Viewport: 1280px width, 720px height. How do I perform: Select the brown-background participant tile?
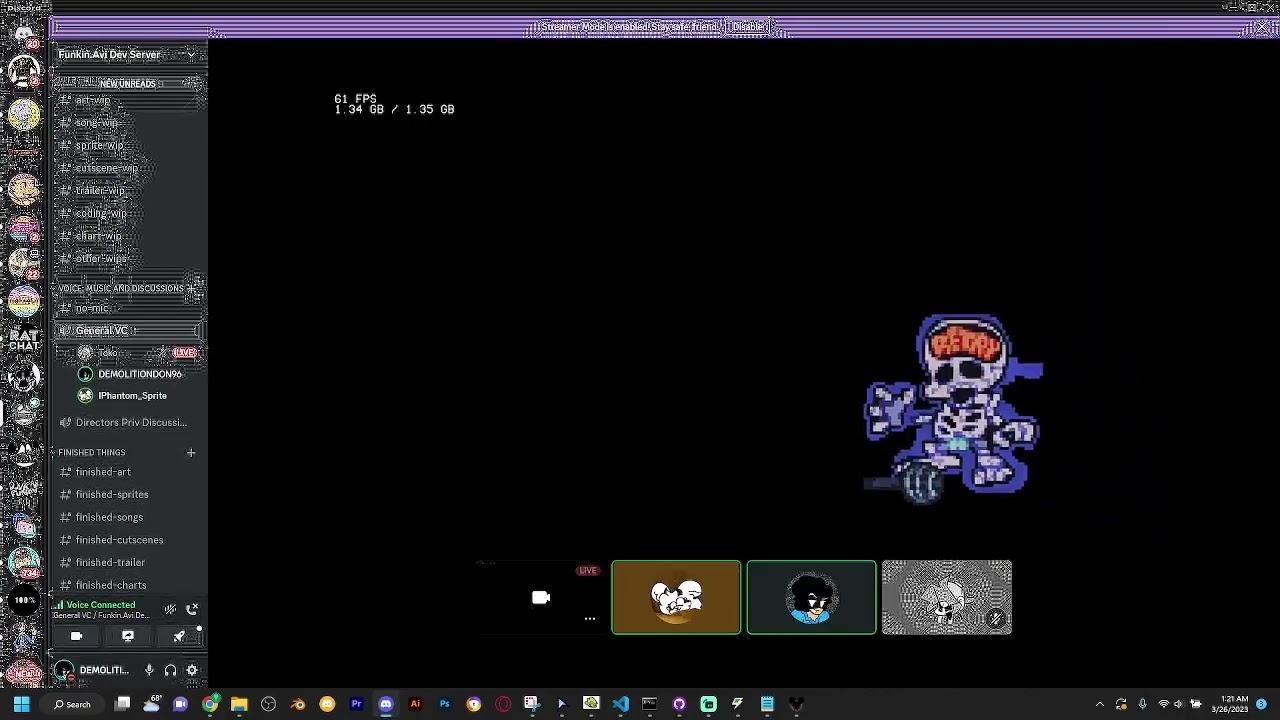click(676, 598)
